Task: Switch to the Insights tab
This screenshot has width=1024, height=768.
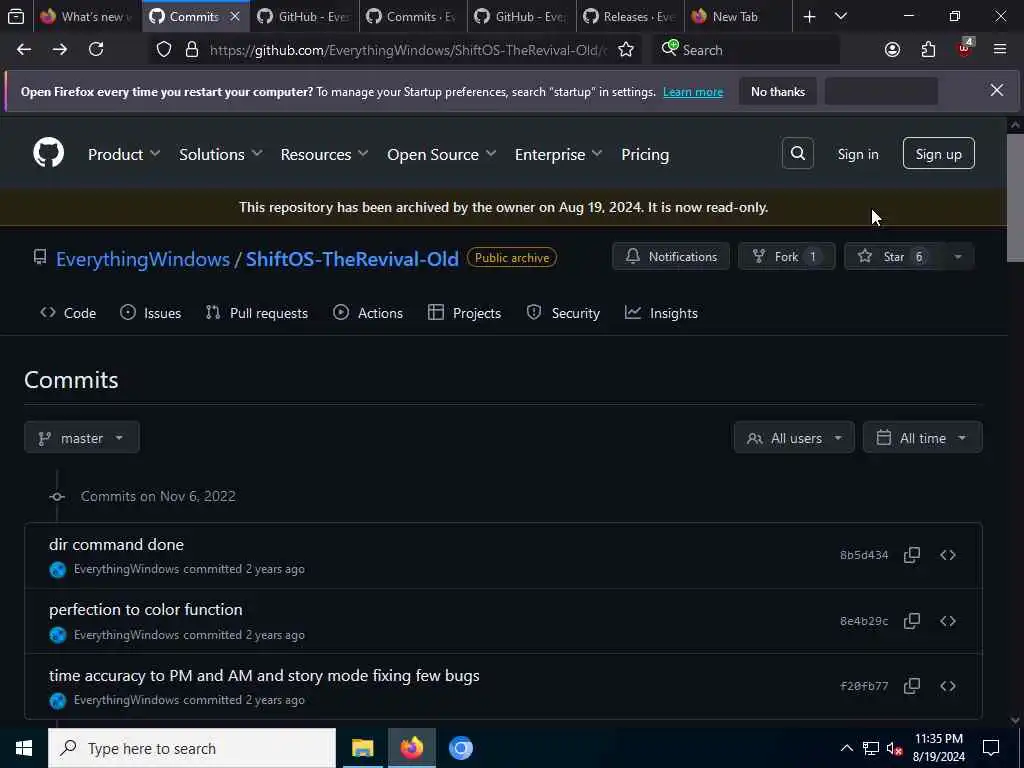Action: click(x=661, y=313)
